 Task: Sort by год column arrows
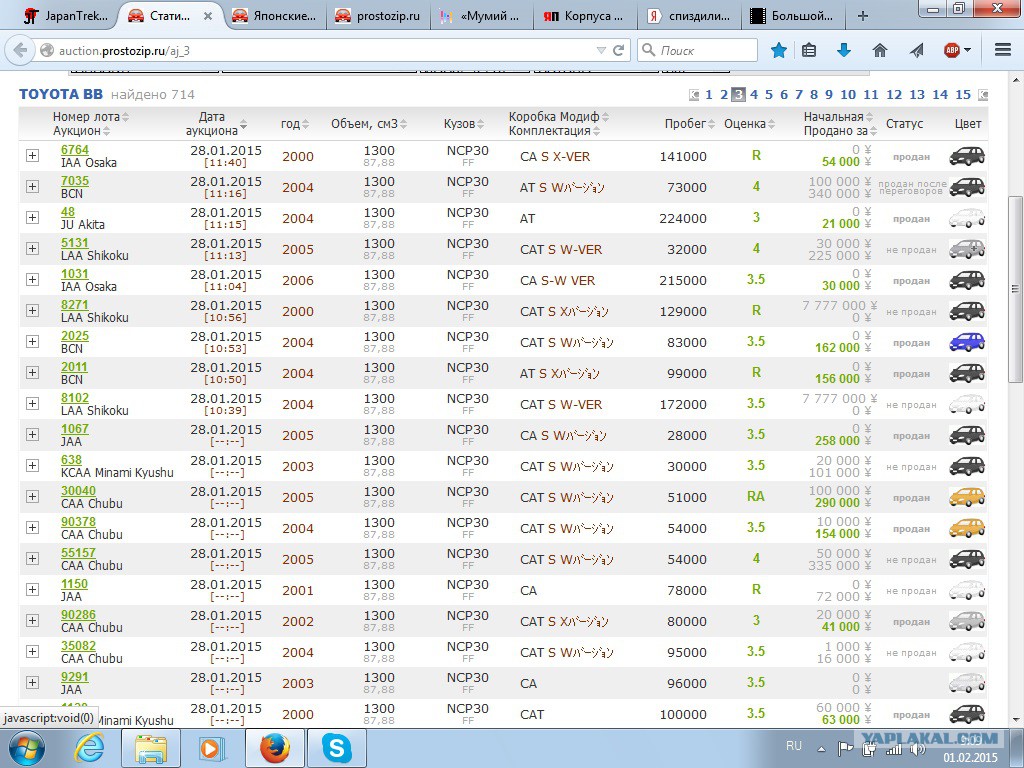point(305,124)
